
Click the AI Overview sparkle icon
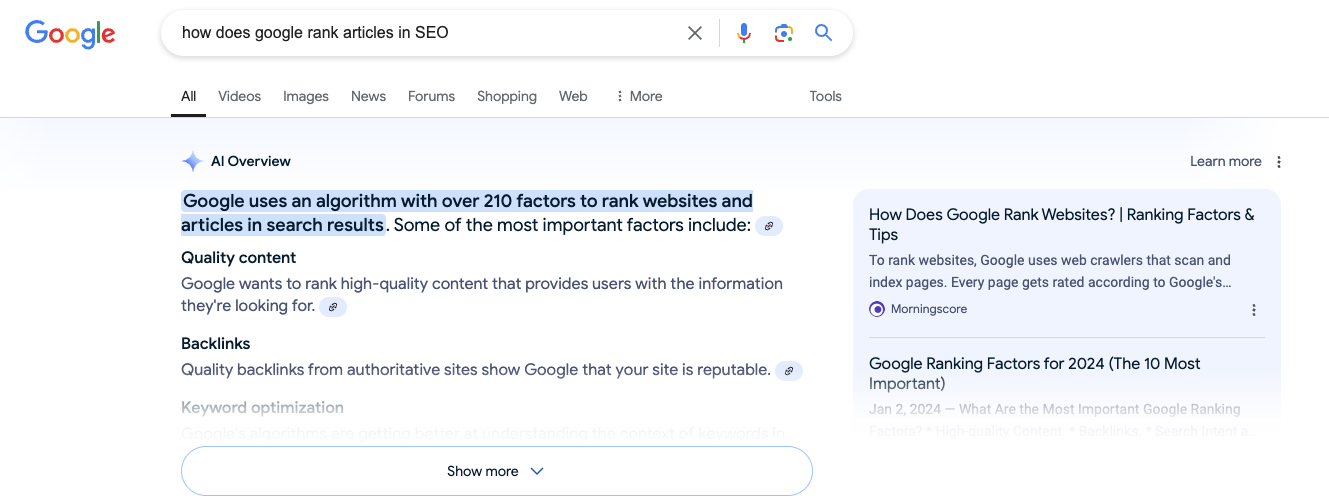(192, 162)
